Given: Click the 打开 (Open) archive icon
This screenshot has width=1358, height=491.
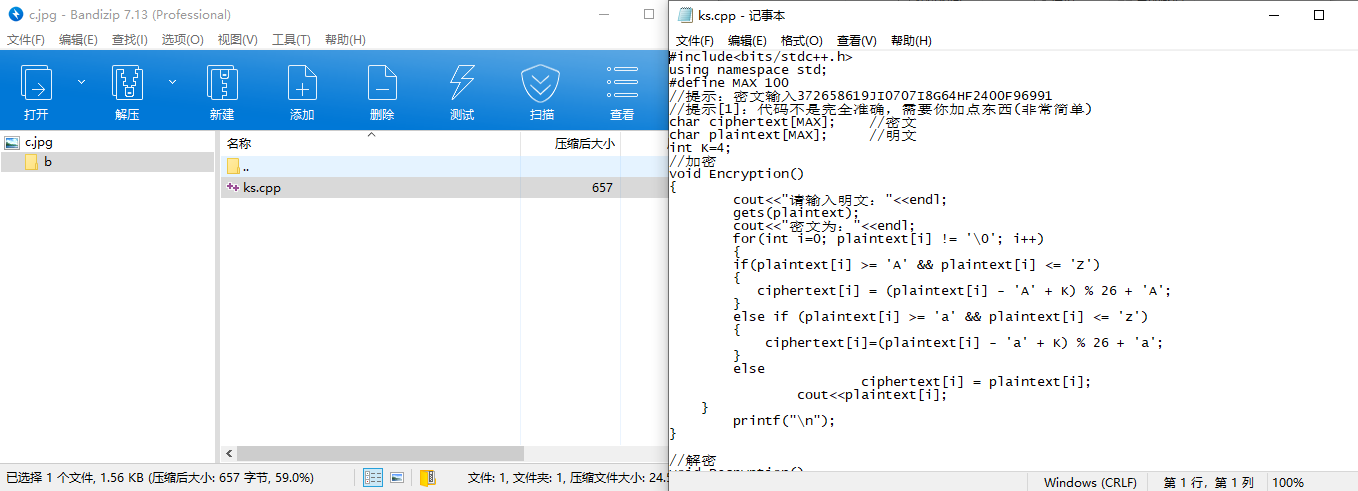Looking at the screenshot, I should tap(37, 83).
